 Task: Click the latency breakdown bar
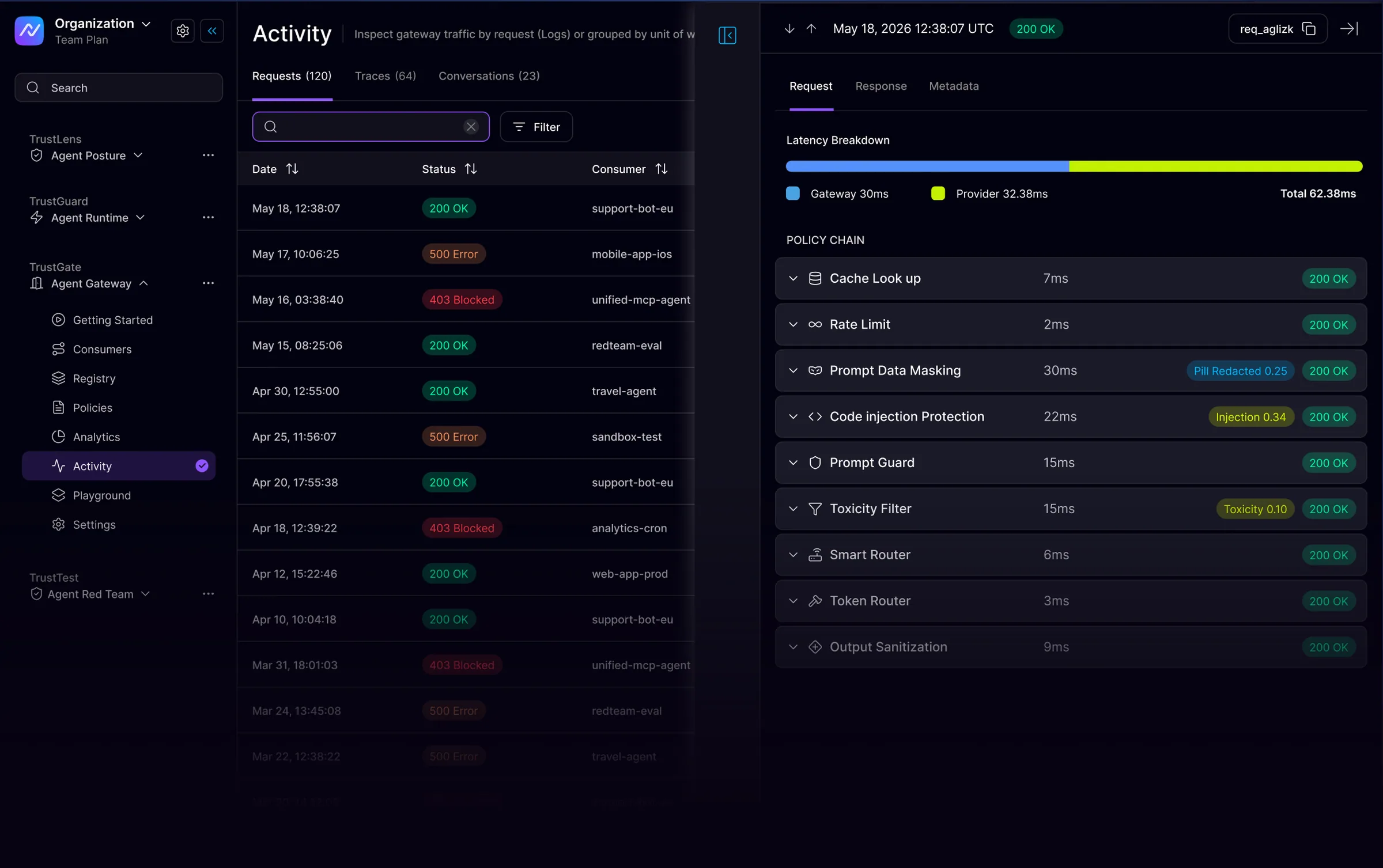click(1074, 166)
